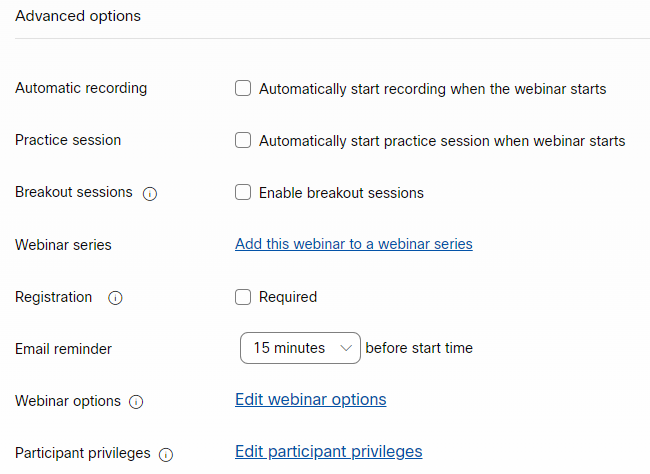Click the Participant privileges label text
Screen dimensions: 650x474
point(82,453)
